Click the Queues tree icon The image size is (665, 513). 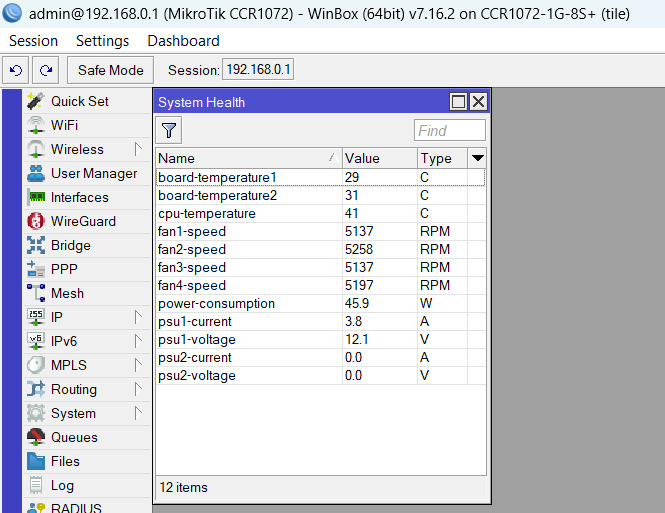coord(36,437)
